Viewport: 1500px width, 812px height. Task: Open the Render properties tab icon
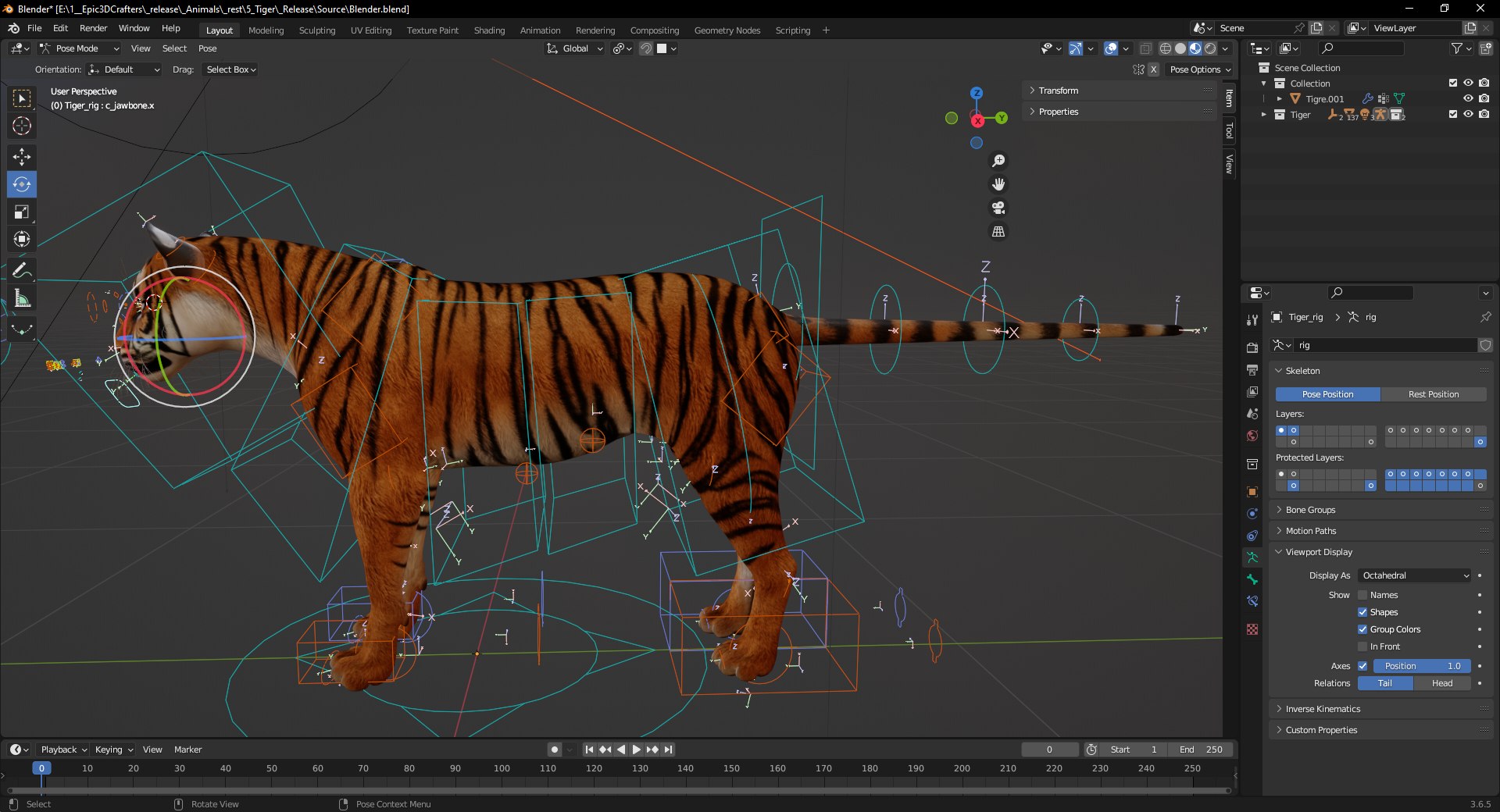click(1252, 347)
